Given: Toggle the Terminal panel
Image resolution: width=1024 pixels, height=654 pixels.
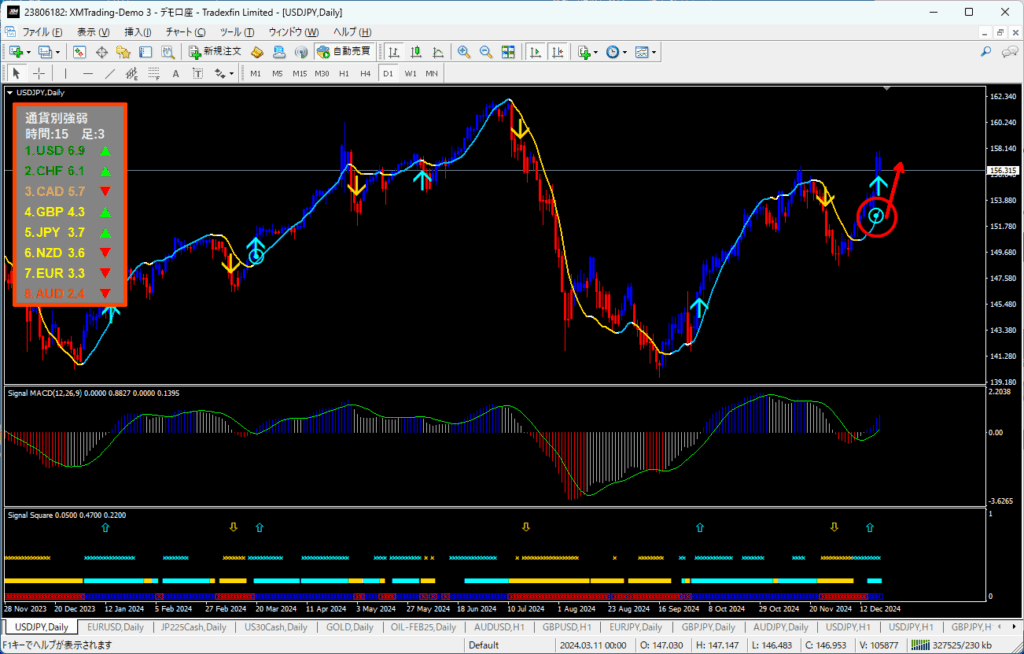Looking at the screenshot, I should [146, 52].
